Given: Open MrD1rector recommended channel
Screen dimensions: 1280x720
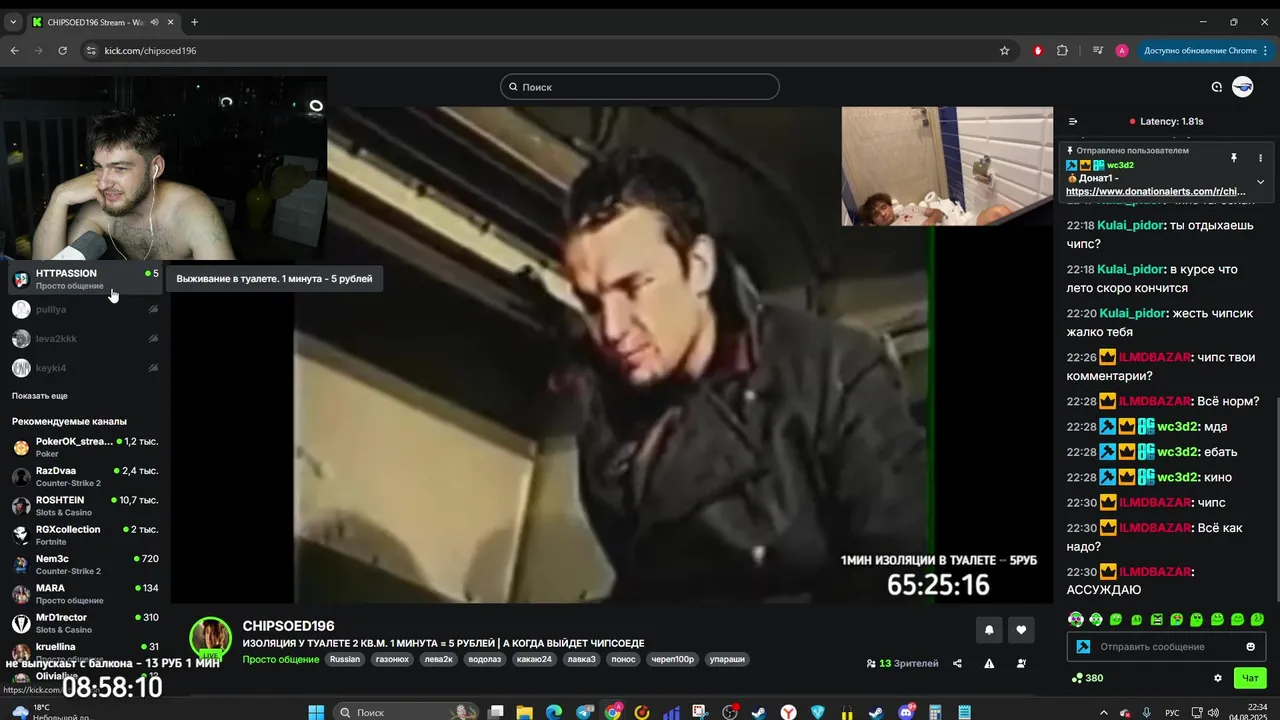Looking at the screenshot, I should pyautogui.click(x=85, y=623).
